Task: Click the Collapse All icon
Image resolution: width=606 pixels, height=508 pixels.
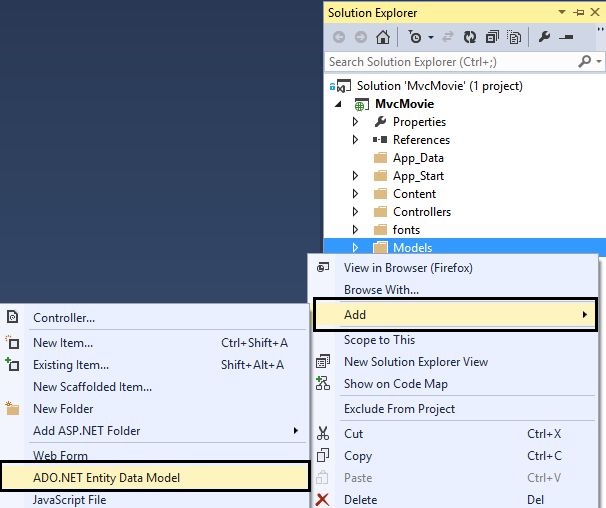Action: 492,37
